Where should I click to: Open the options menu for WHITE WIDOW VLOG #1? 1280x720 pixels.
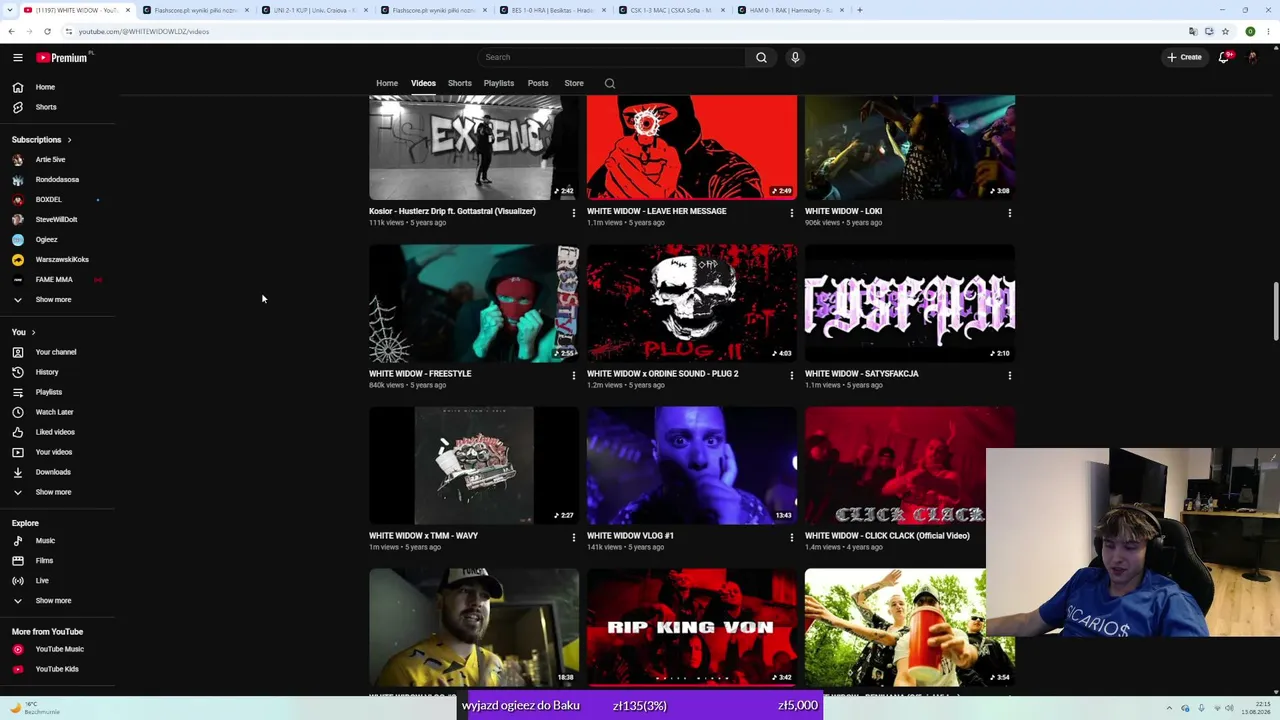pyautogui.click(x=791, y=538)
